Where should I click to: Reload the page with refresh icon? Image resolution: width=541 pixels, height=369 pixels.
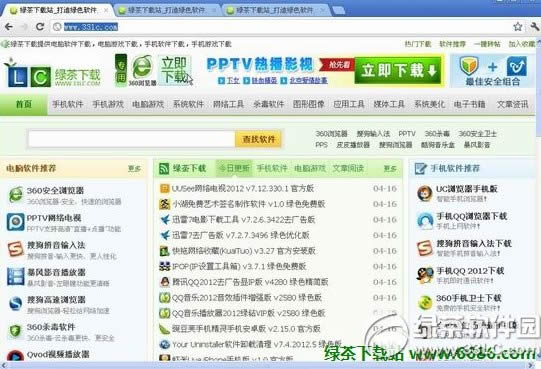(40, 27)
